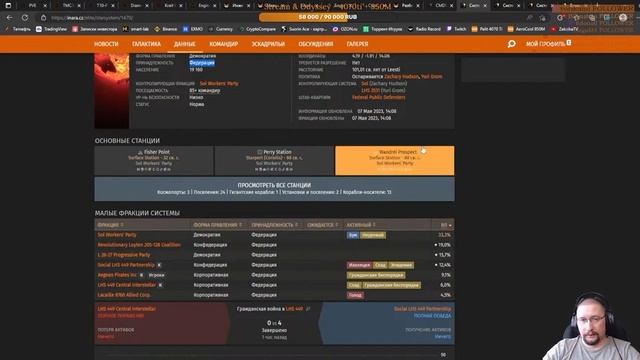
Task: Open Federal Public Defenders headquarters link
Action: click(379, 97)
